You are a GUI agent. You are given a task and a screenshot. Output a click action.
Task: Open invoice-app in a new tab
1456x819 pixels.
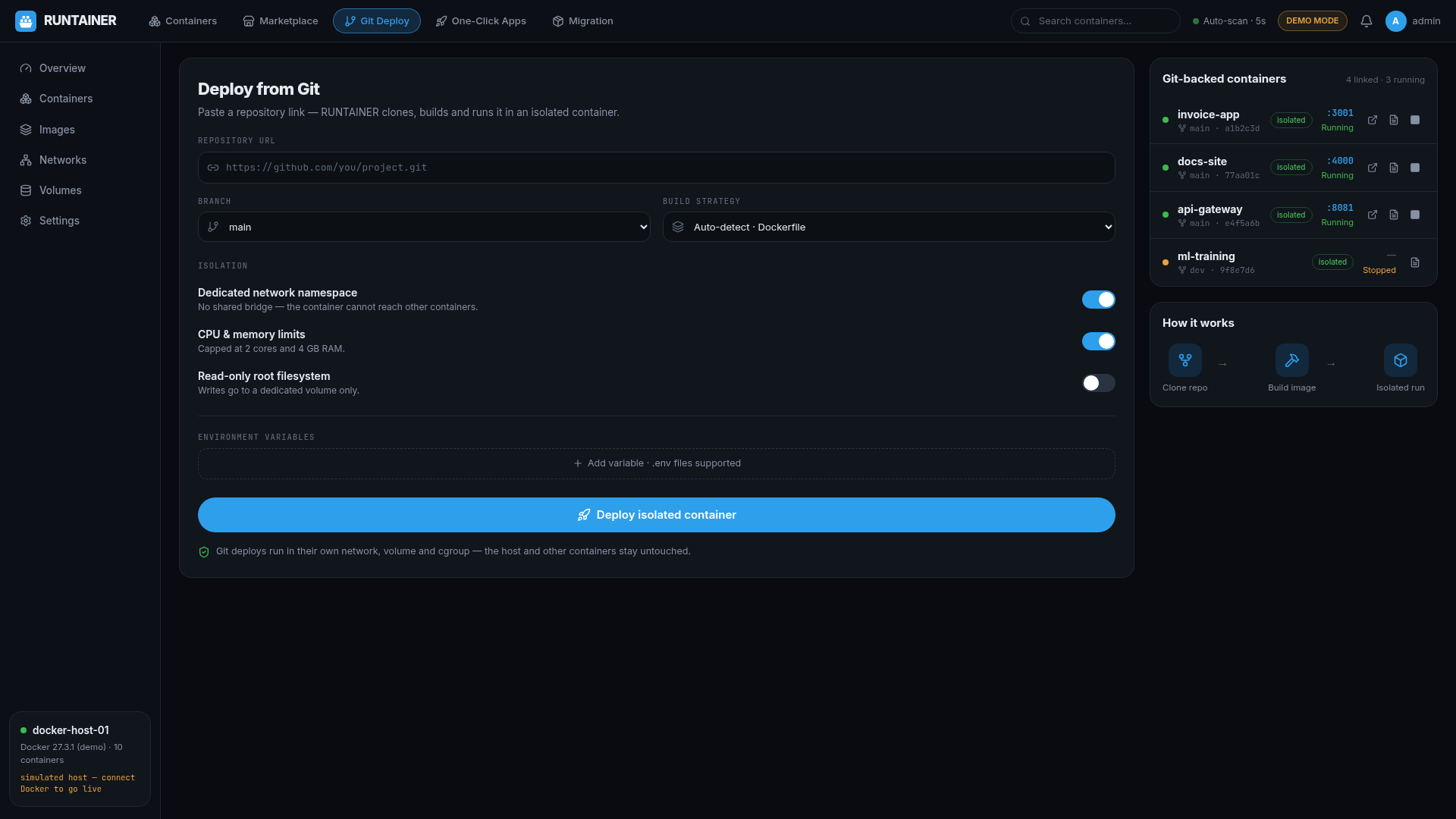[1373, 120]
